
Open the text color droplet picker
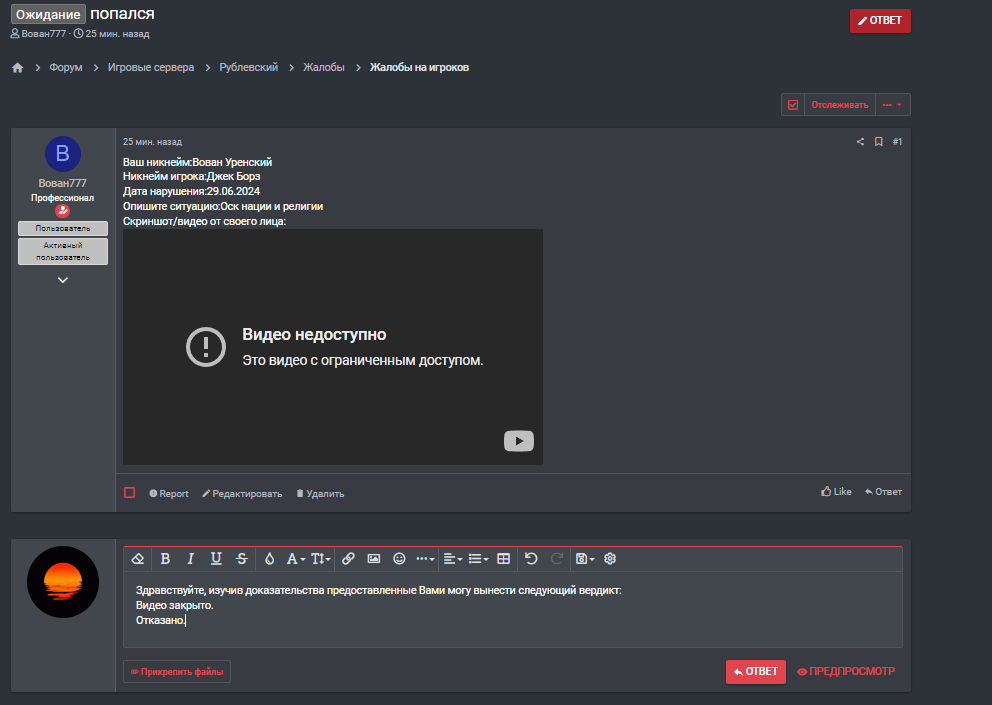click(269, 559)
